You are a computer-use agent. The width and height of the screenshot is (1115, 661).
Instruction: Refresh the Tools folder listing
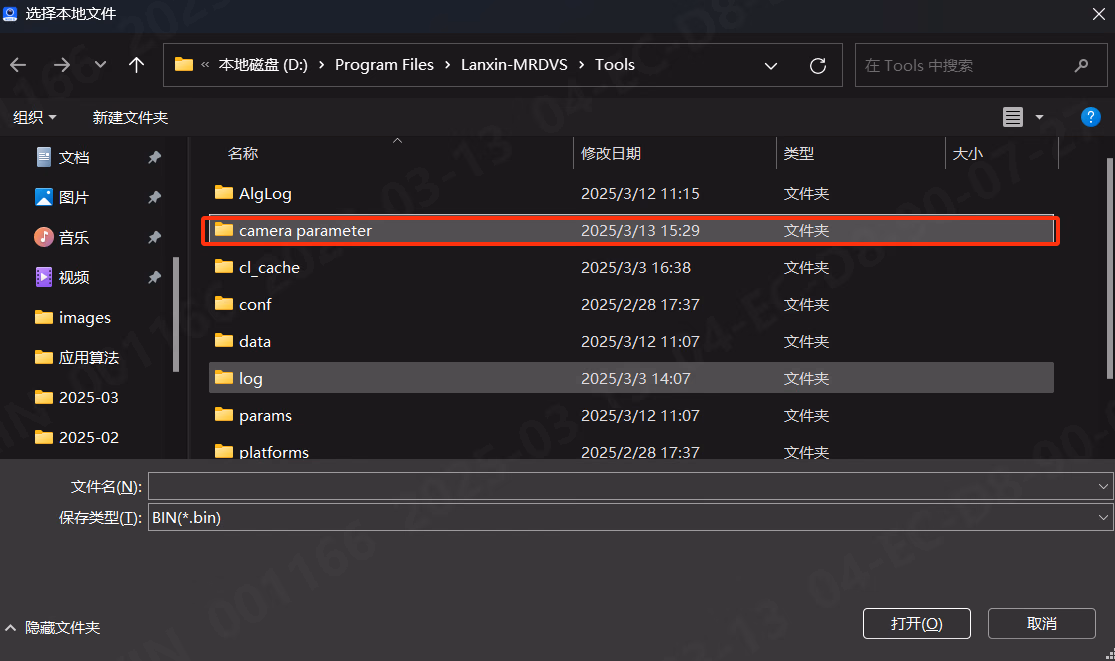(x=818, y=66)
